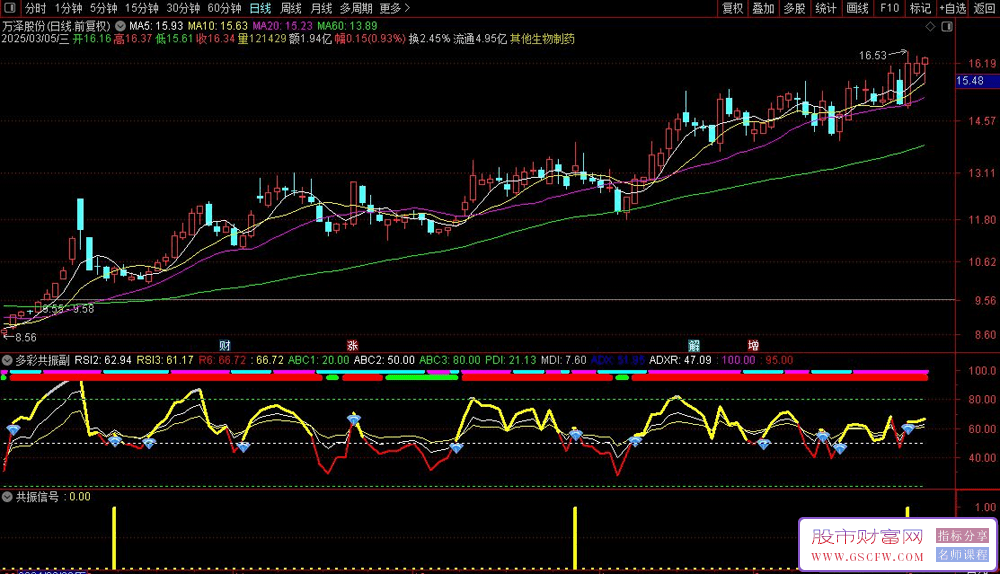Image resolution: width=1000 pixels, height=574 pixels.
Task: Click the blue 解 event marker
Action: tap(695, 345)
